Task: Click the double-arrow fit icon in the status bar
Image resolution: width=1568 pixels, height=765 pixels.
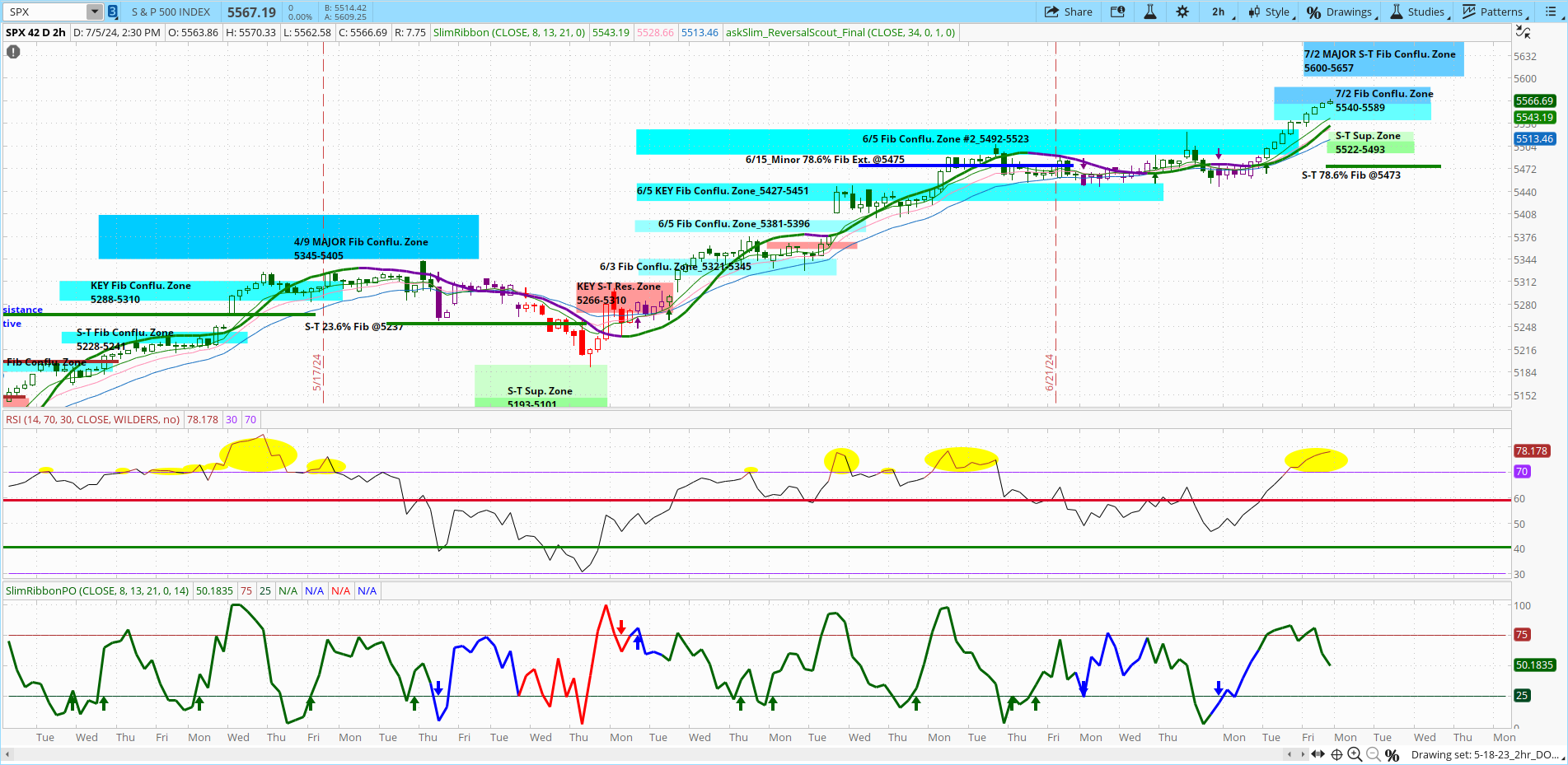Action: click(1318, 754)
